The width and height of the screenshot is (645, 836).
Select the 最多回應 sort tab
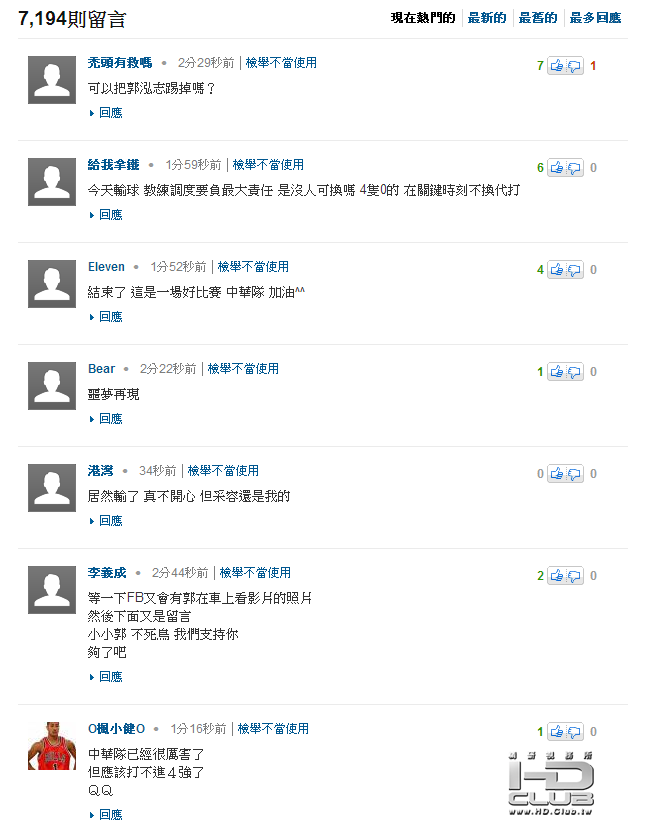pos(595,18)
